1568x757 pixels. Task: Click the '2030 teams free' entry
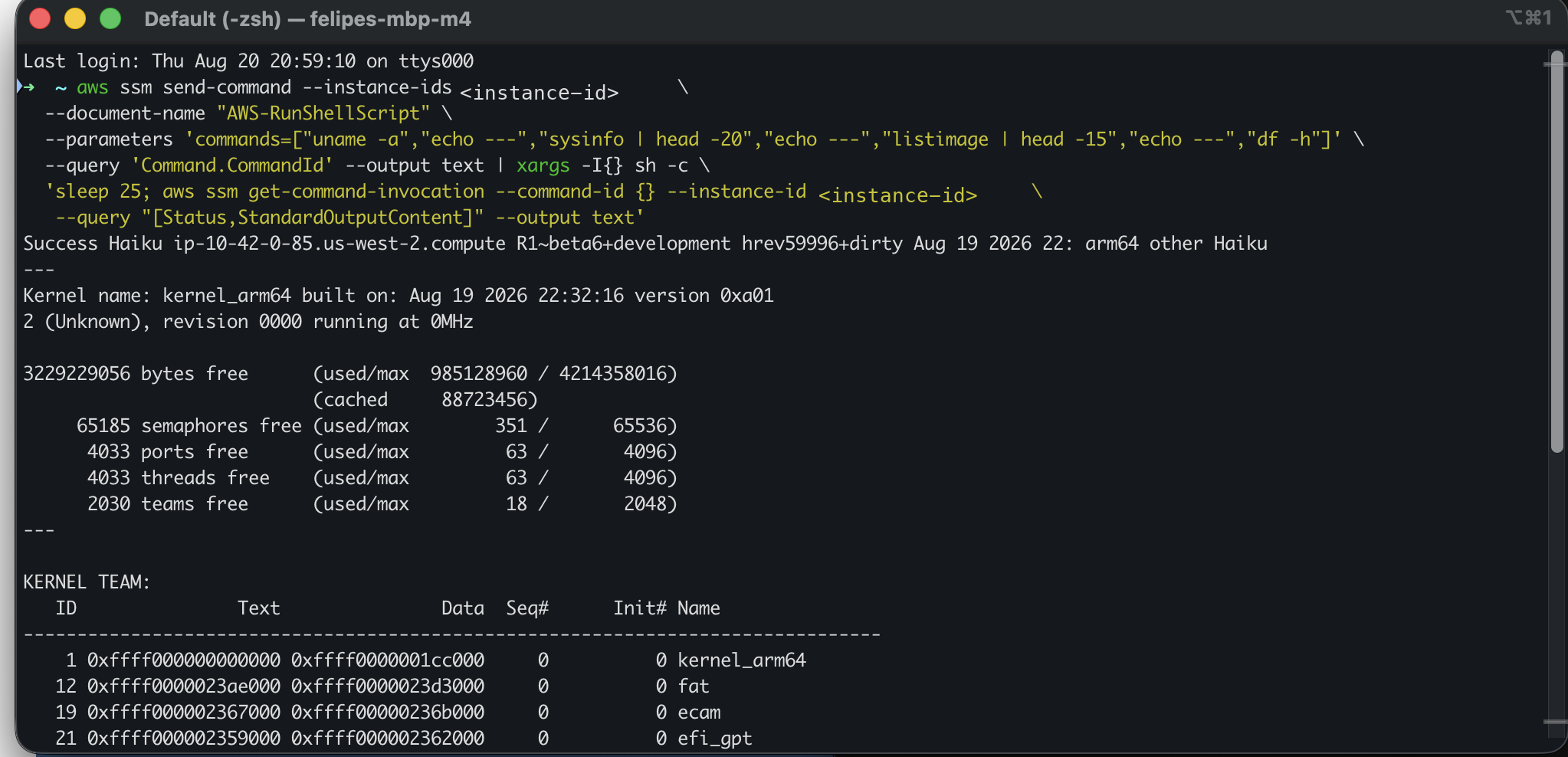point(168,504)
